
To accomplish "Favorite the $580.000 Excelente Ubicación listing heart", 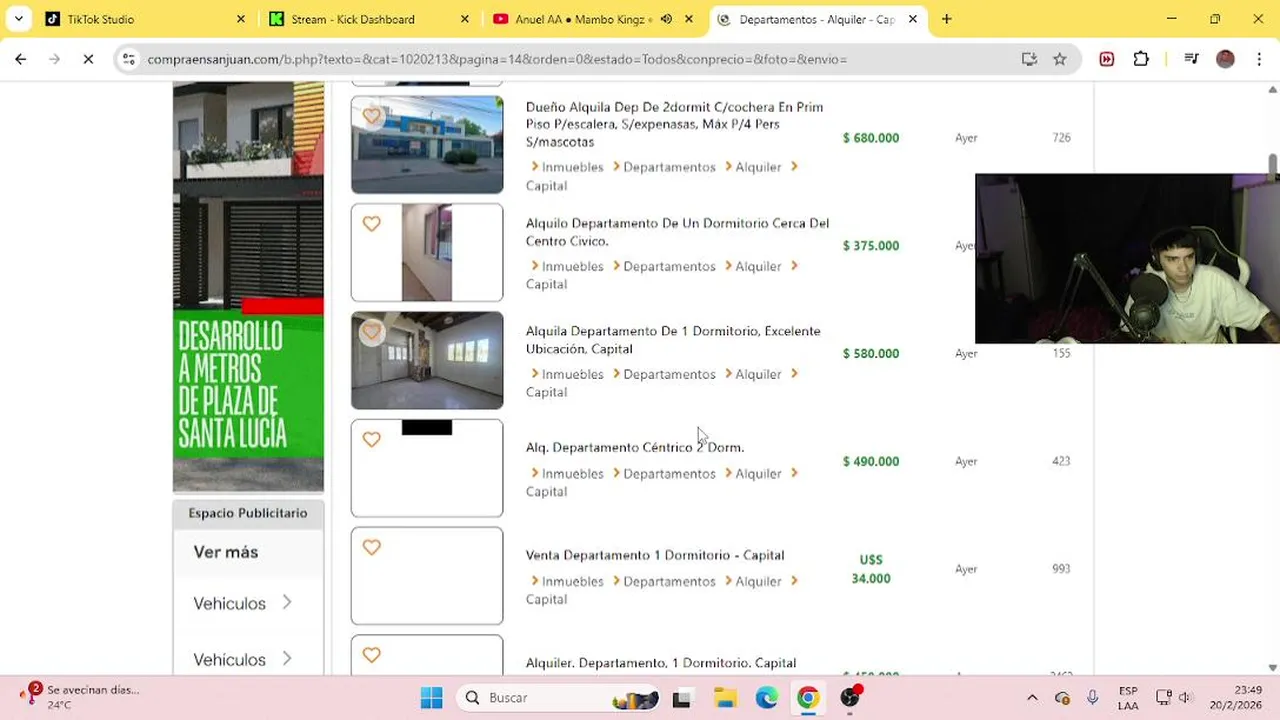I will click(x=371, y=332).
